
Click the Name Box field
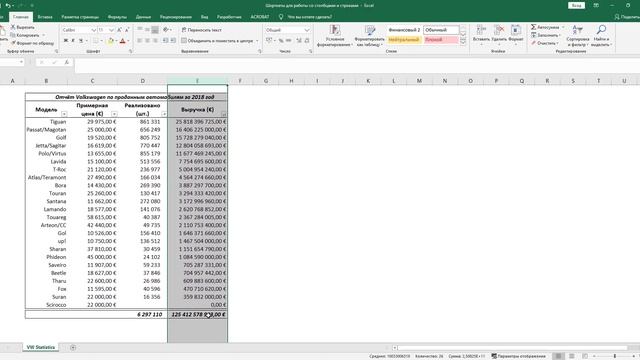pos(9,62)
